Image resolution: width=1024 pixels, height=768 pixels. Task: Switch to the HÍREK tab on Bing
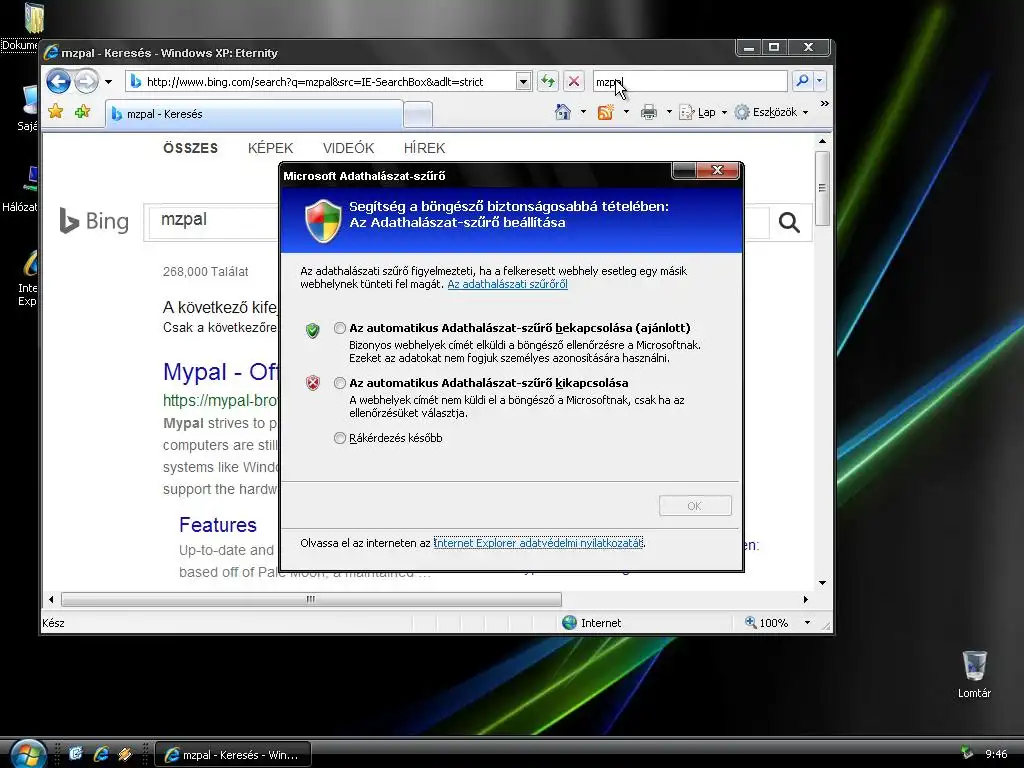tap(424, 148)
